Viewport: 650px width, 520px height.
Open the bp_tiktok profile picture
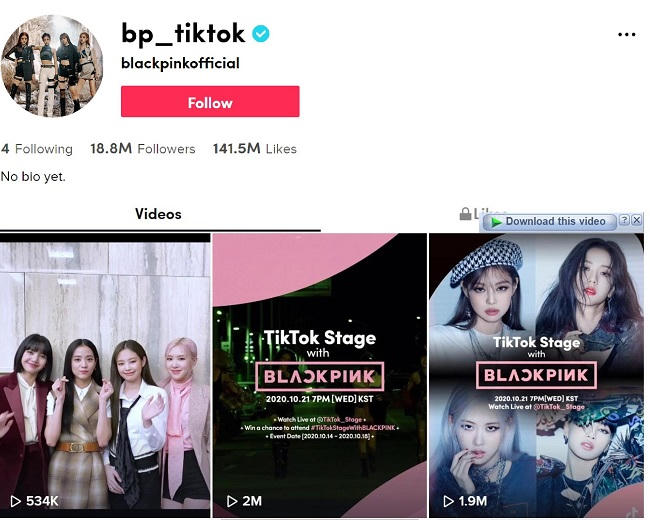pyautogui.click(x=52, y=66)
